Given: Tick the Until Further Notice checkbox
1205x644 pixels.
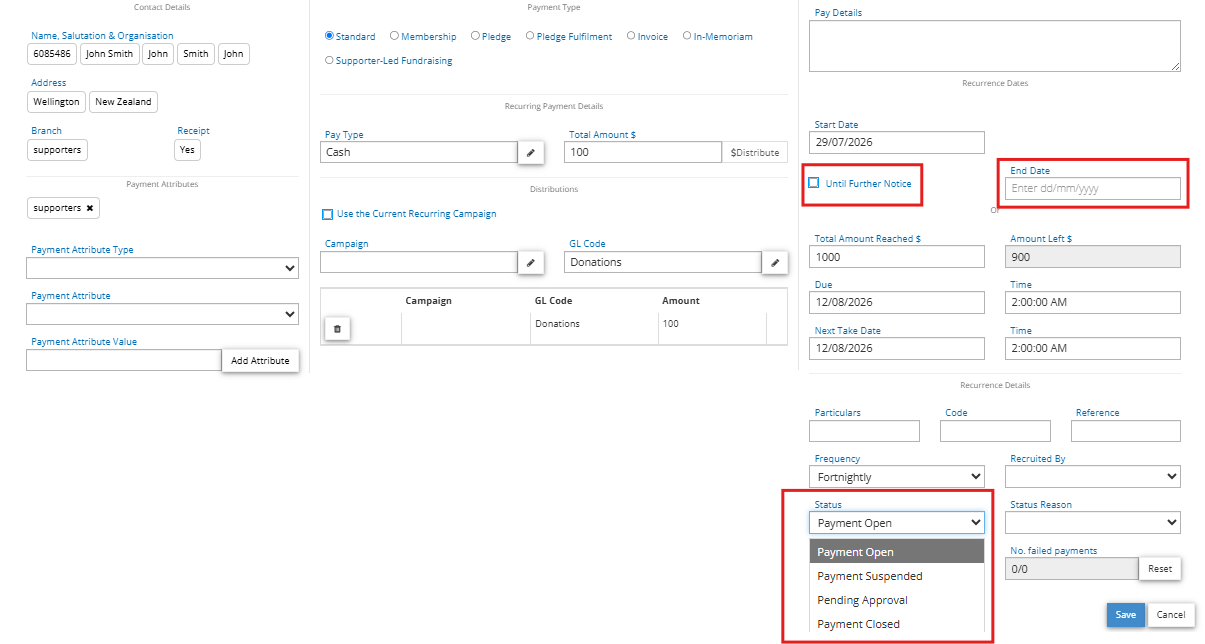Looking at the screenshot, I should tap(814, 183).
